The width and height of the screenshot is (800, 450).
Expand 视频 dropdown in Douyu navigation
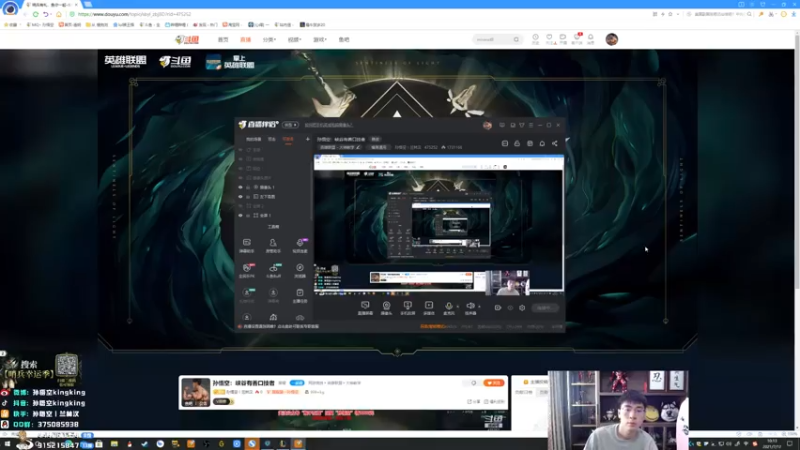coord(294,39)
